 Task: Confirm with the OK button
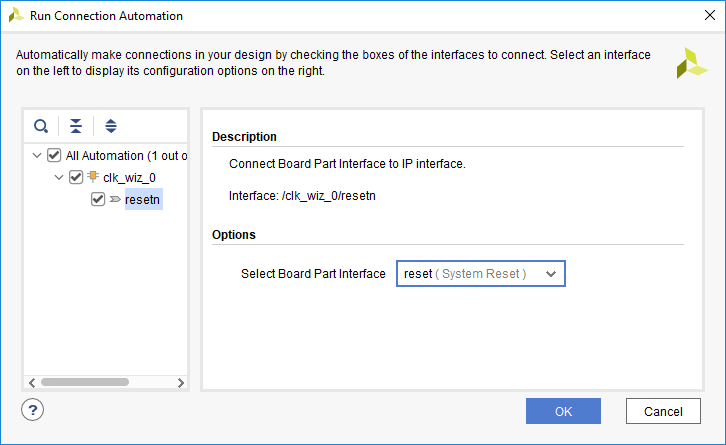tap(563, 411)
